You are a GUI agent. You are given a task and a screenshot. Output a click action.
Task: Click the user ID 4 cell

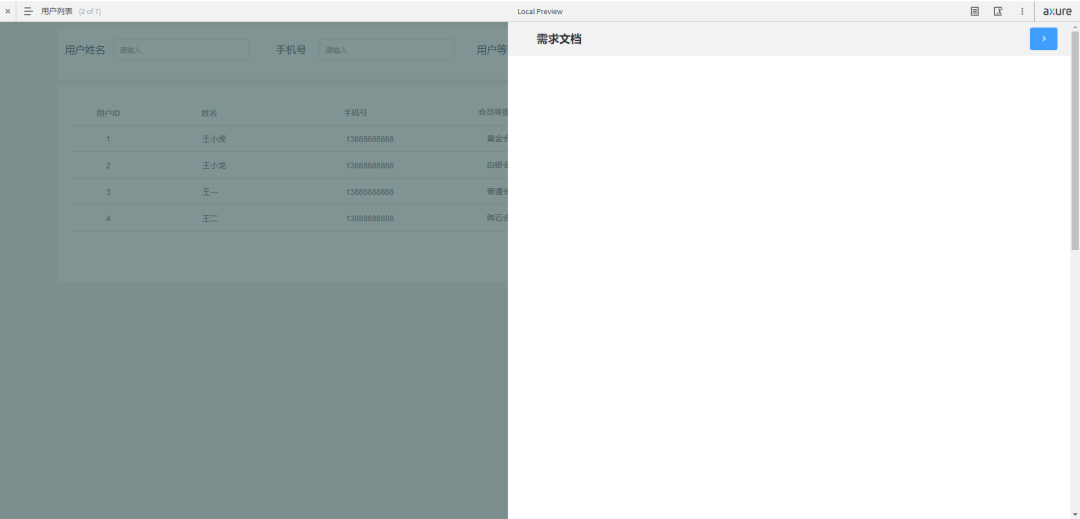tap(108, 218)
